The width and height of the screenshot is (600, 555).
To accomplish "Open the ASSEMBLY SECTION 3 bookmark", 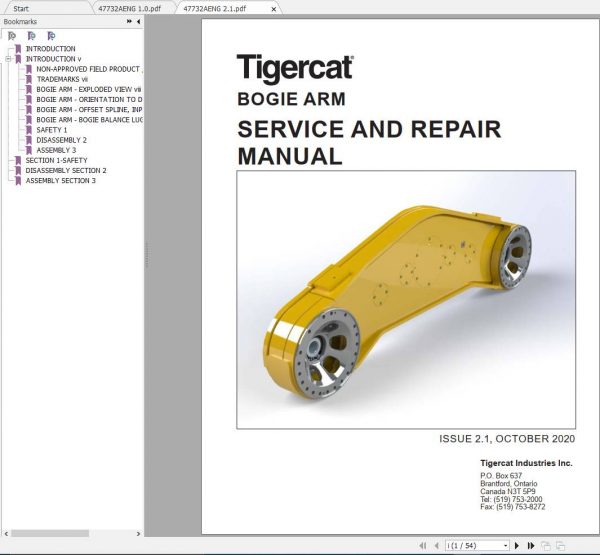I will pos(60,181).
